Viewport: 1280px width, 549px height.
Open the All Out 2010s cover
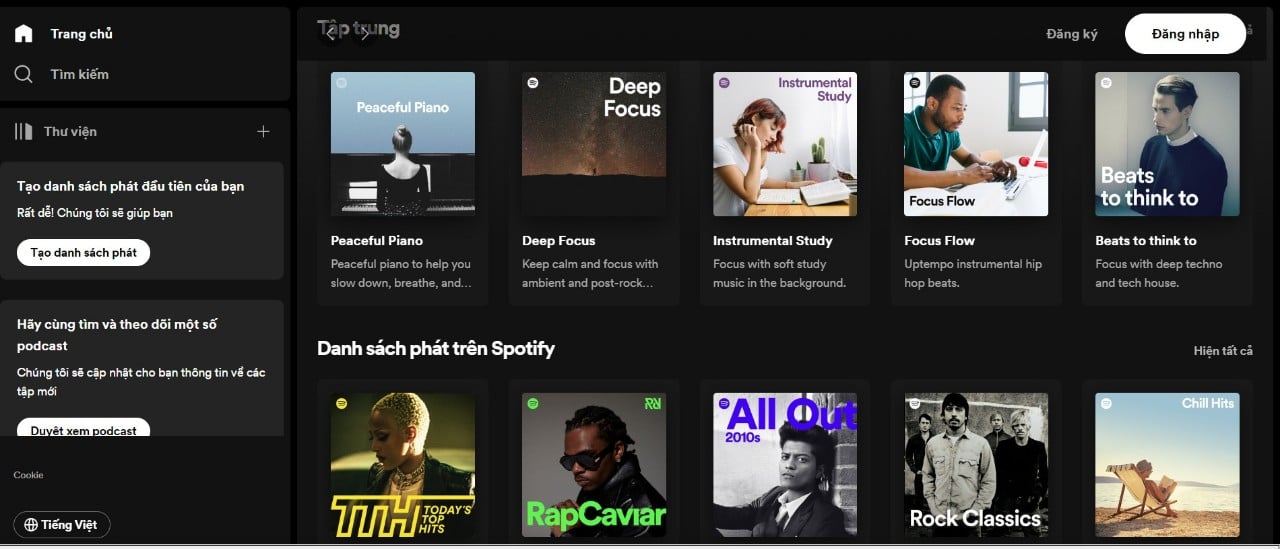(x=785, y=465)
